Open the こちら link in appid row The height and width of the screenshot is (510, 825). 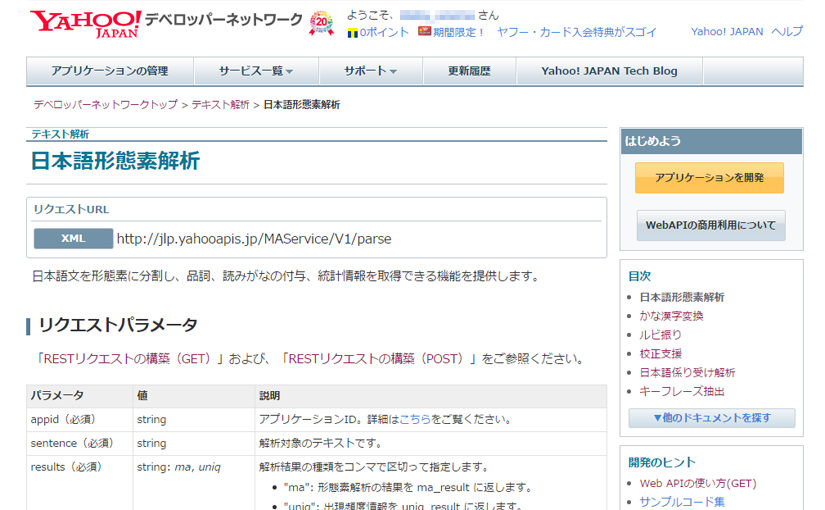click(415, 419)
